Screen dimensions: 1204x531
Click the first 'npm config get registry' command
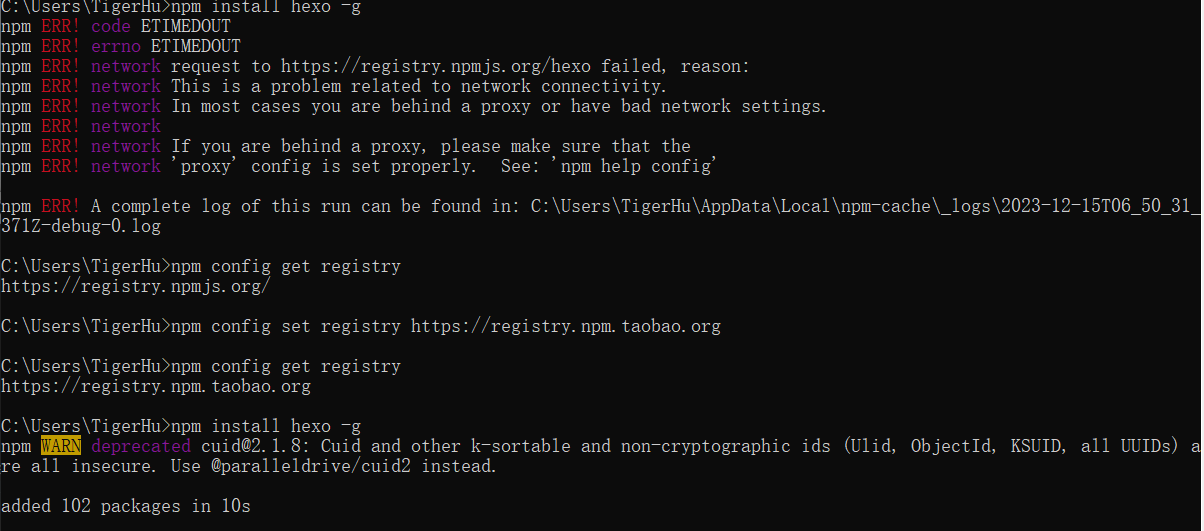coord(286,266)
